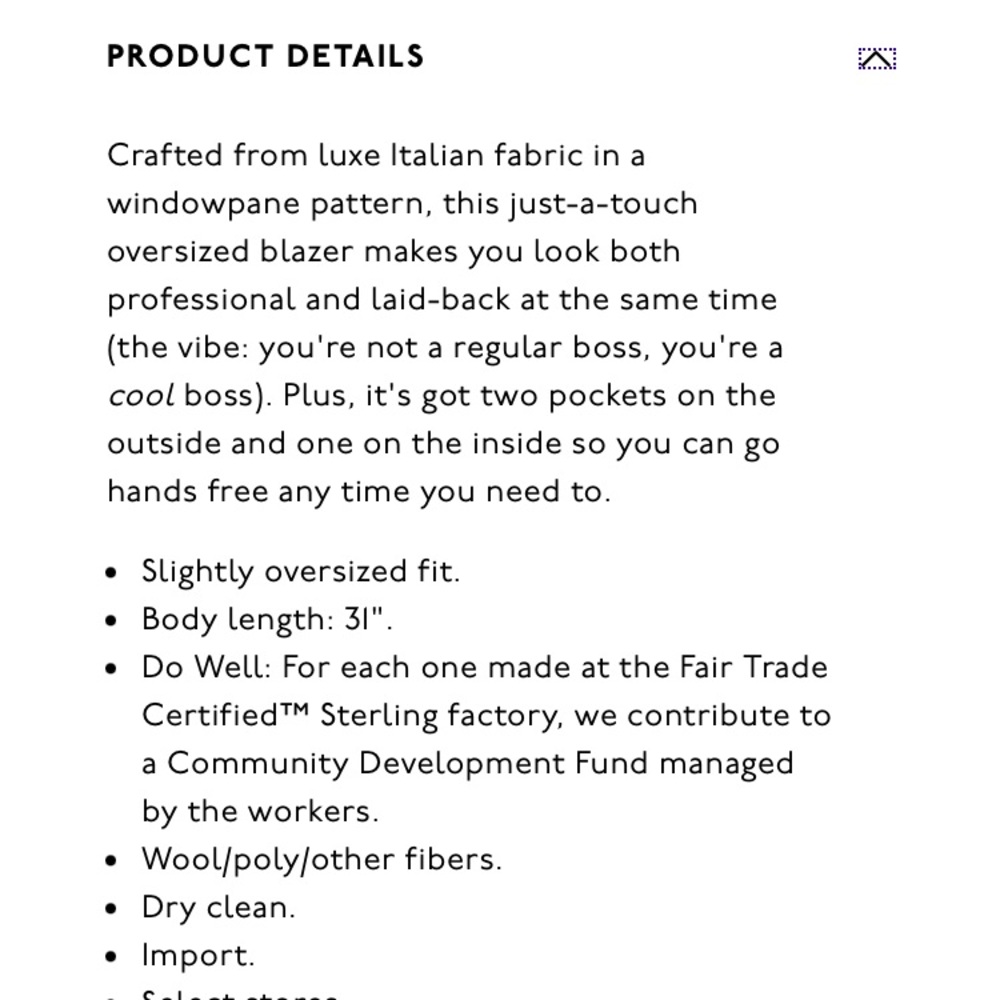Click "Community Development Fund" text
The height and width of the screenshot is (1000, 1000).
pyautogui.click(x=408, y=763)
